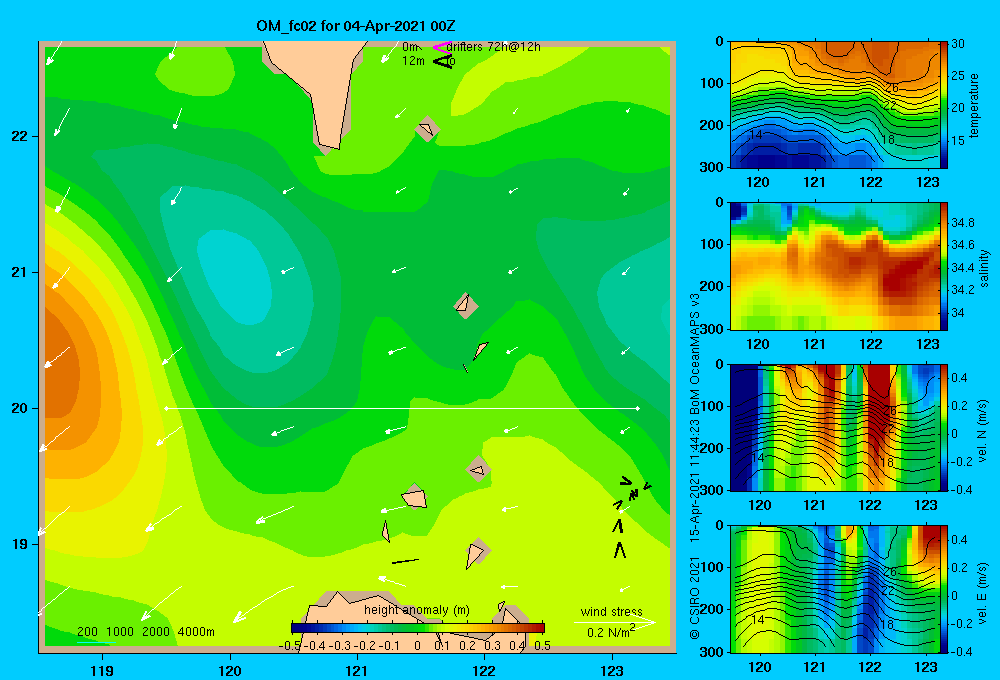The height and width of the screenshot is (680, 1000).
Task: Click the title 'OM_fc02 for 04-Apr-2021 00Z'
Action: [x=356, y=26]
